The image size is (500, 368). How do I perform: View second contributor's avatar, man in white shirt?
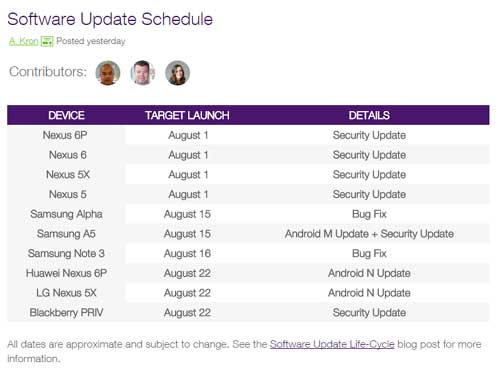[x=143, y=73]
